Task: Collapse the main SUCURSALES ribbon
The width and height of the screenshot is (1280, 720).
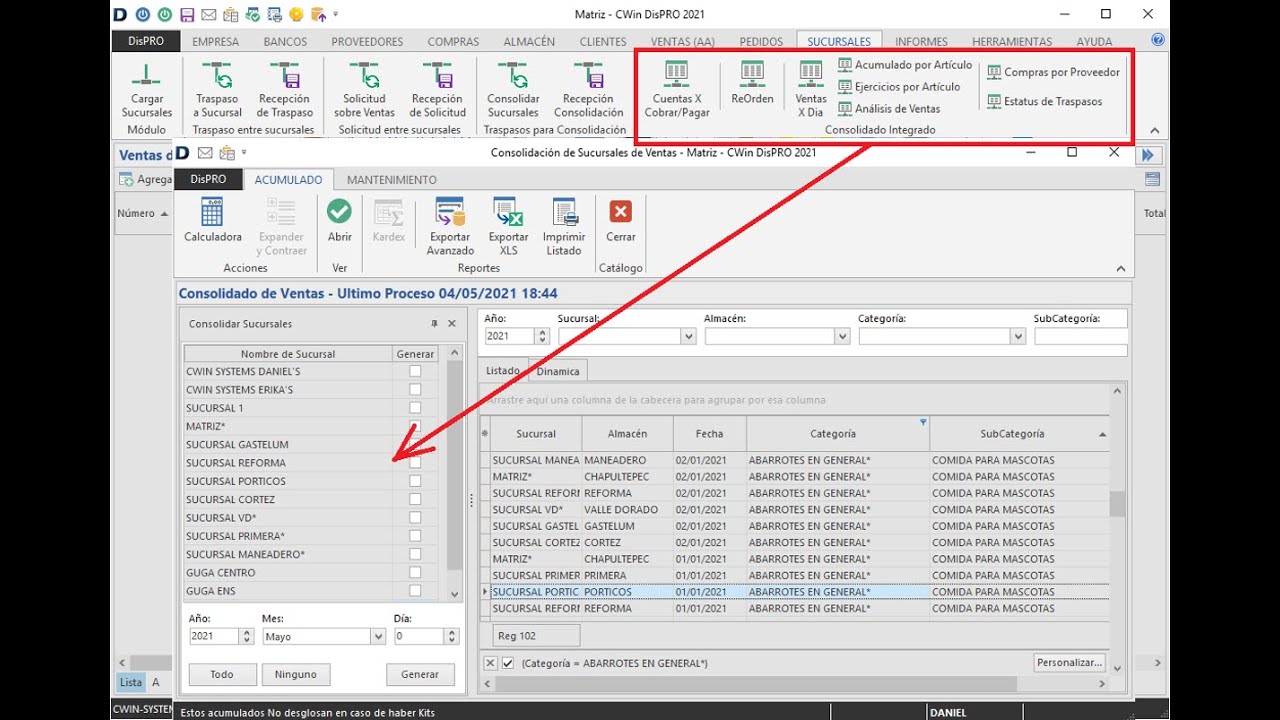Action: click(1154, 130)
